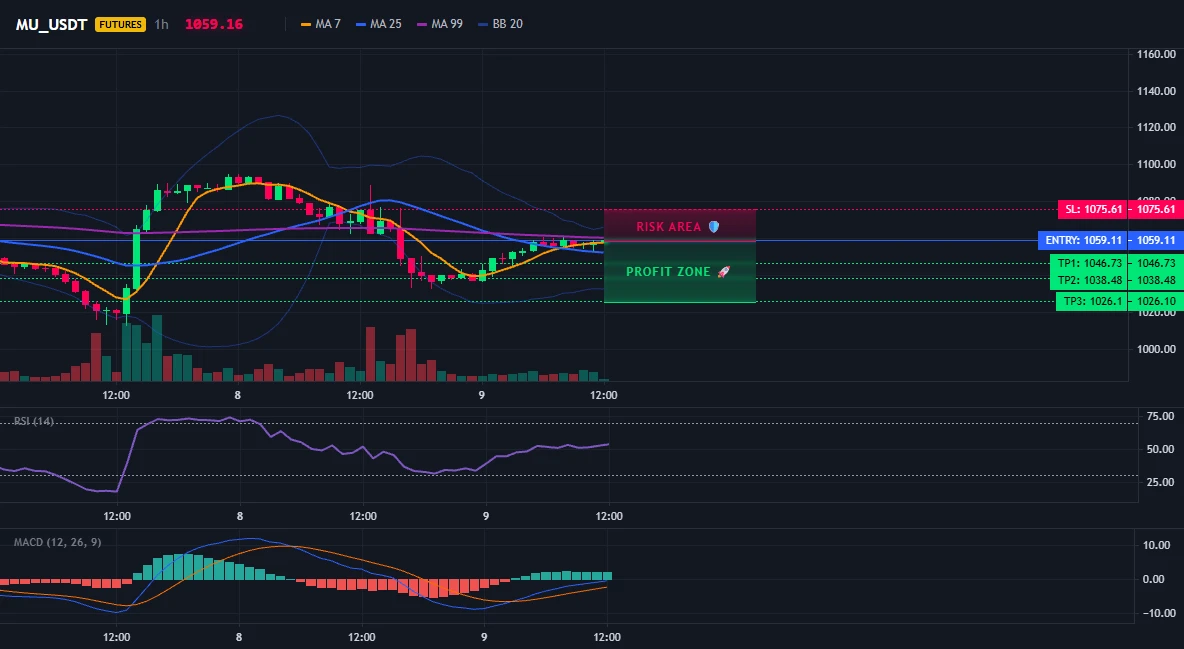Screen dimensions: 1184x649
Task: Click the 1160.00 price axis label
Action: coord(1156,54)
